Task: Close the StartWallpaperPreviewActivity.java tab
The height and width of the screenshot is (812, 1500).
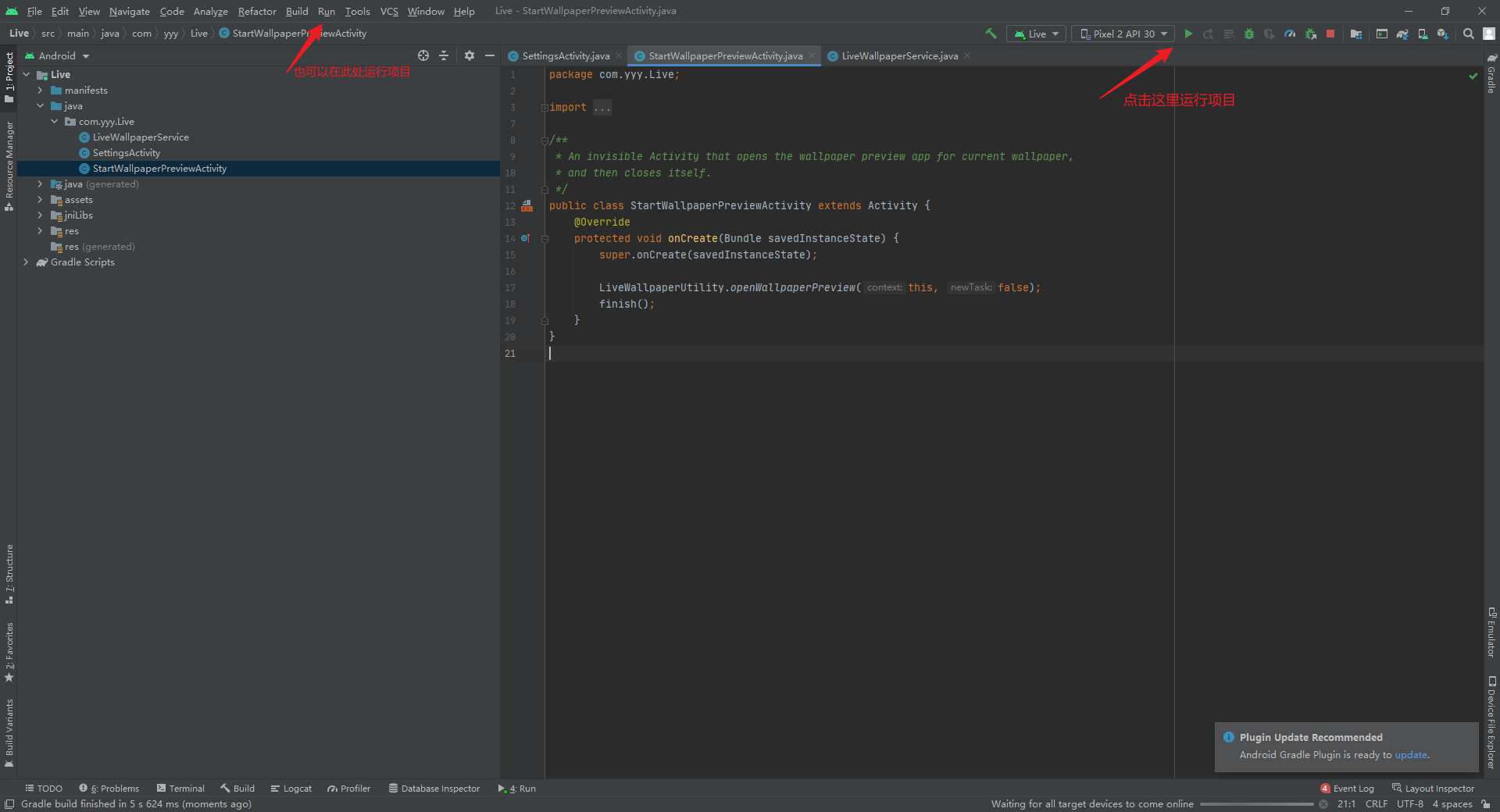Action: 812,55
